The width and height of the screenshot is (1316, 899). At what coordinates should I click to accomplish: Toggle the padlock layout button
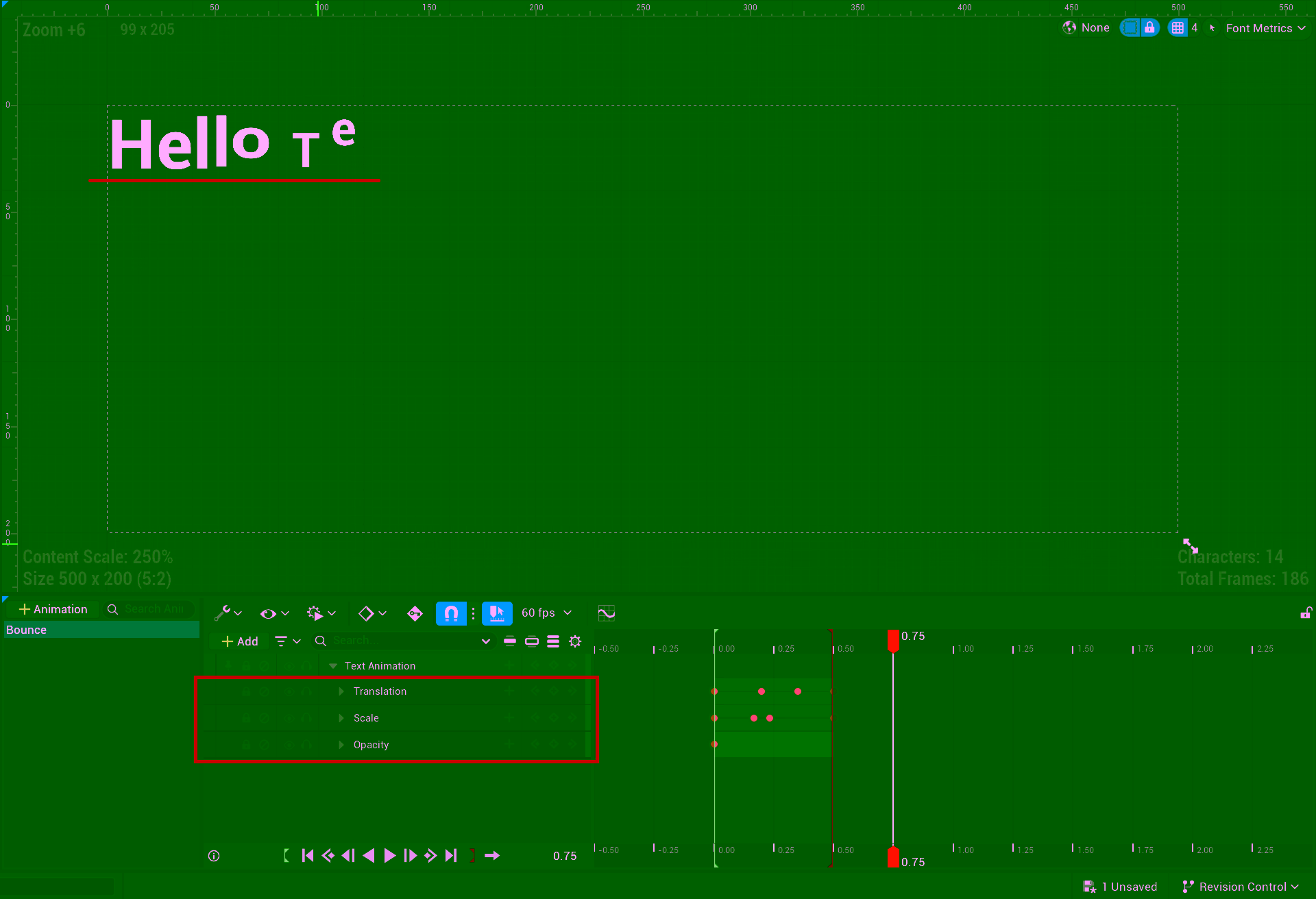1149,27
